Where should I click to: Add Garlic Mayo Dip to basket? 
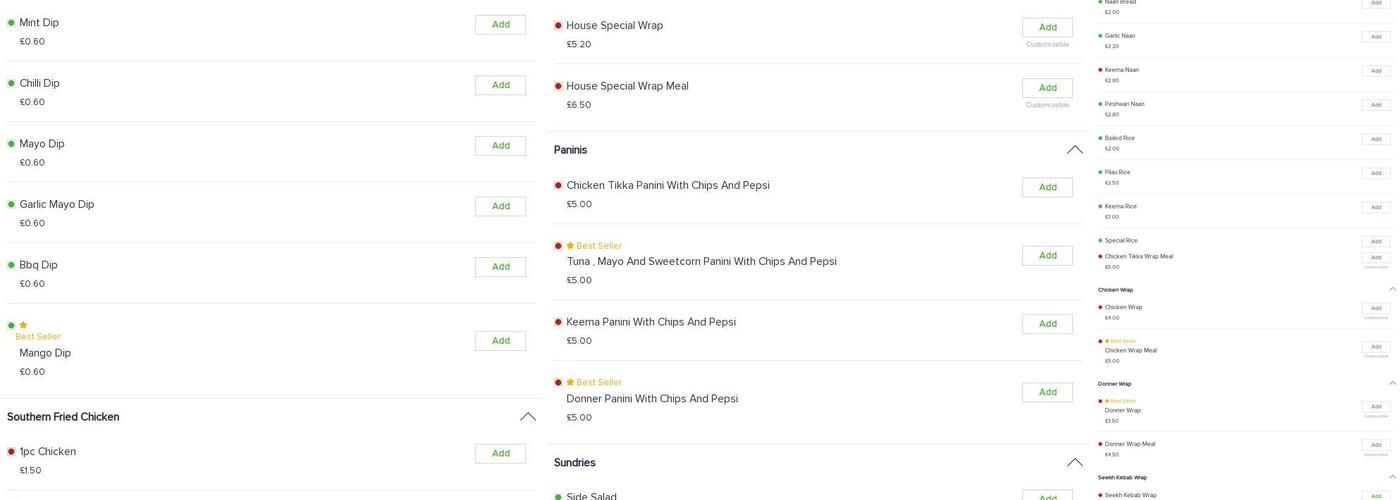pyautogui.click(x=500, y=206)
